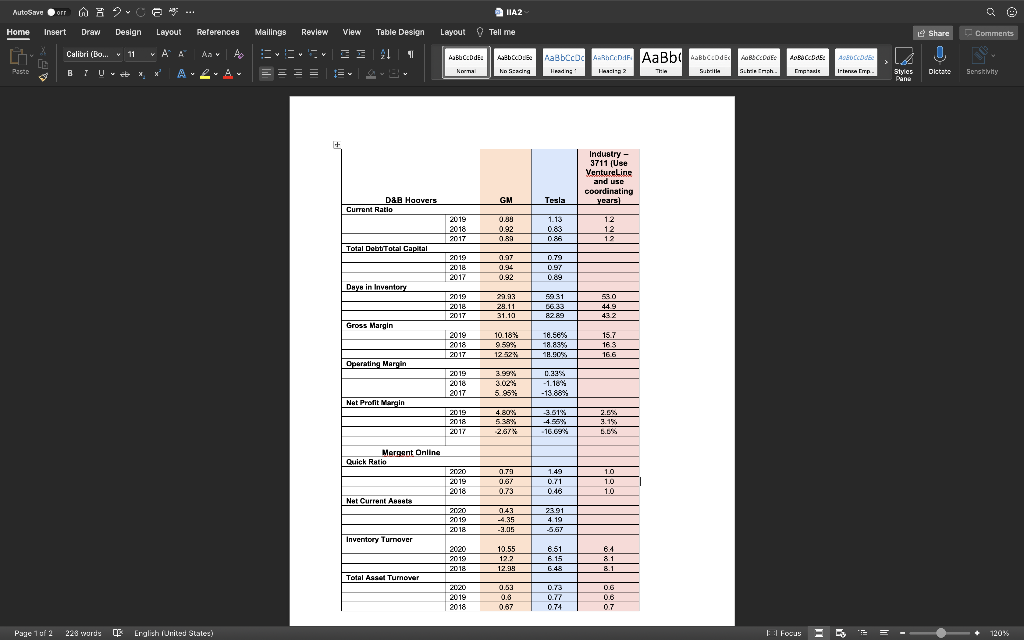Screen dimensions: 1024x640
Task: Switch to the Table Design tab
Action: click(x=400, y=32)
